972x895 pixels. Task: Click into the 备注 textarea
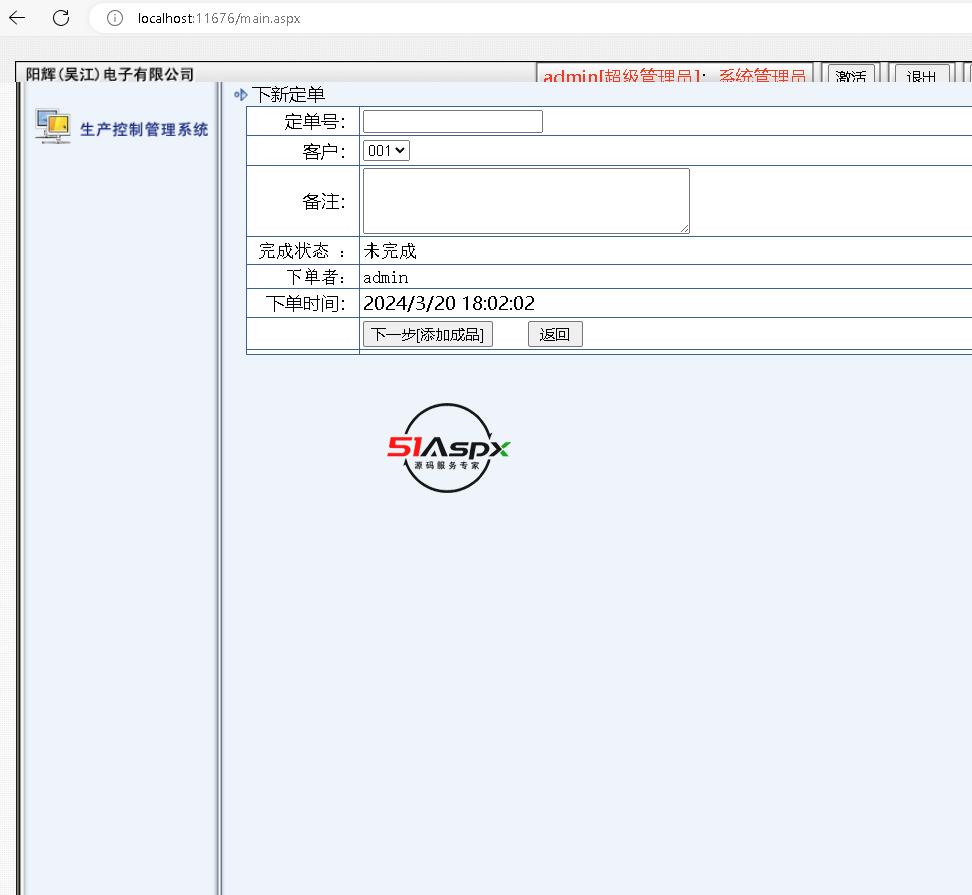coord(526,201)
